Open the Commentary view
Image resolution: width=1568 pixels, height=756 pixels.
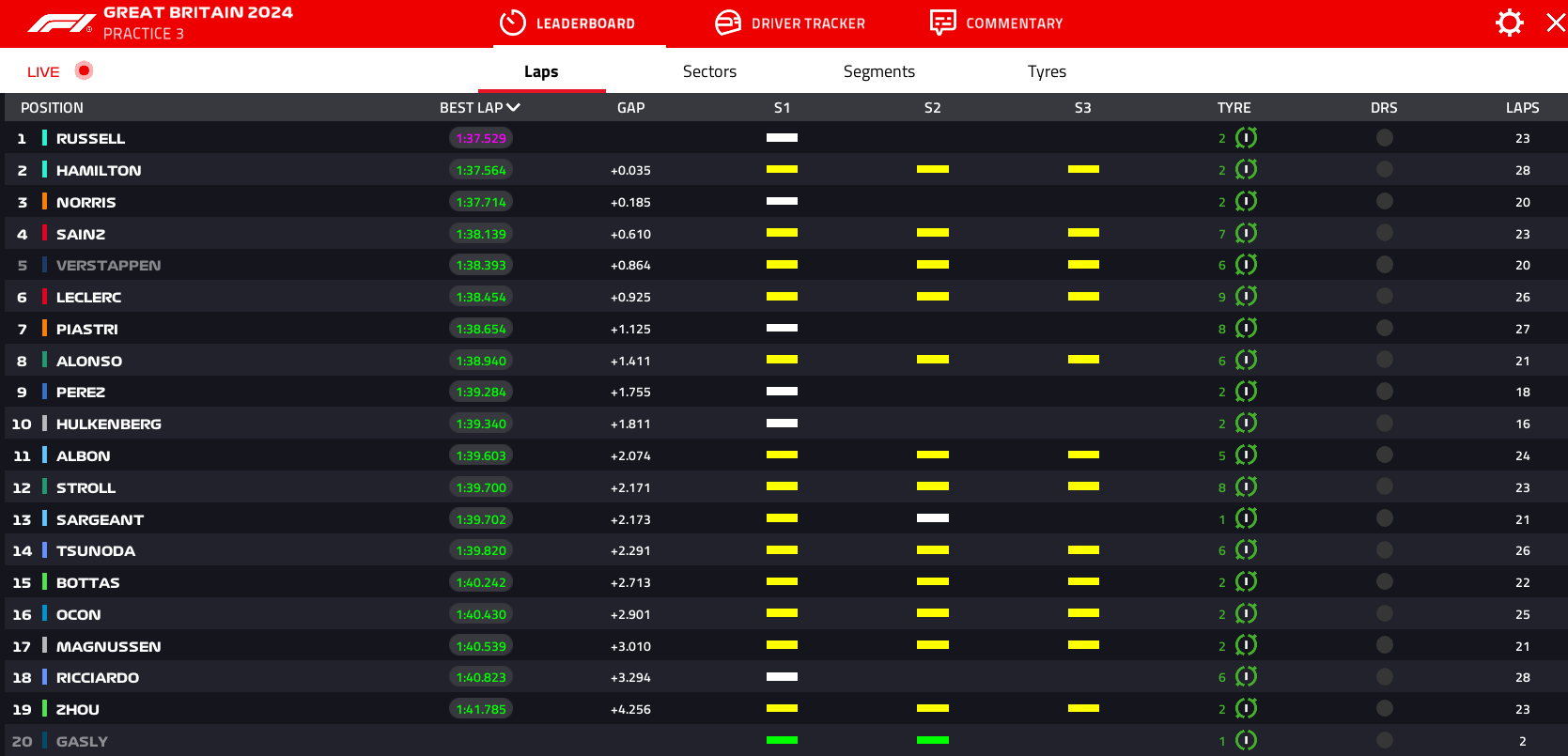(996, 23)
